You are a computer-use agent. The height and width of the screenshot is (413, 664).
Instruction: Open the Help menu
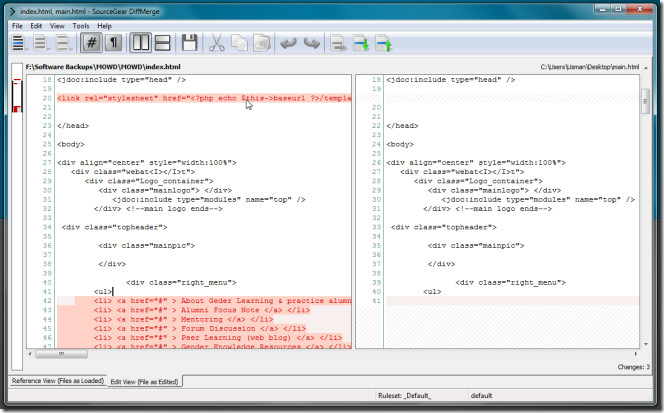pyautogui.click(x=104, y=26)
